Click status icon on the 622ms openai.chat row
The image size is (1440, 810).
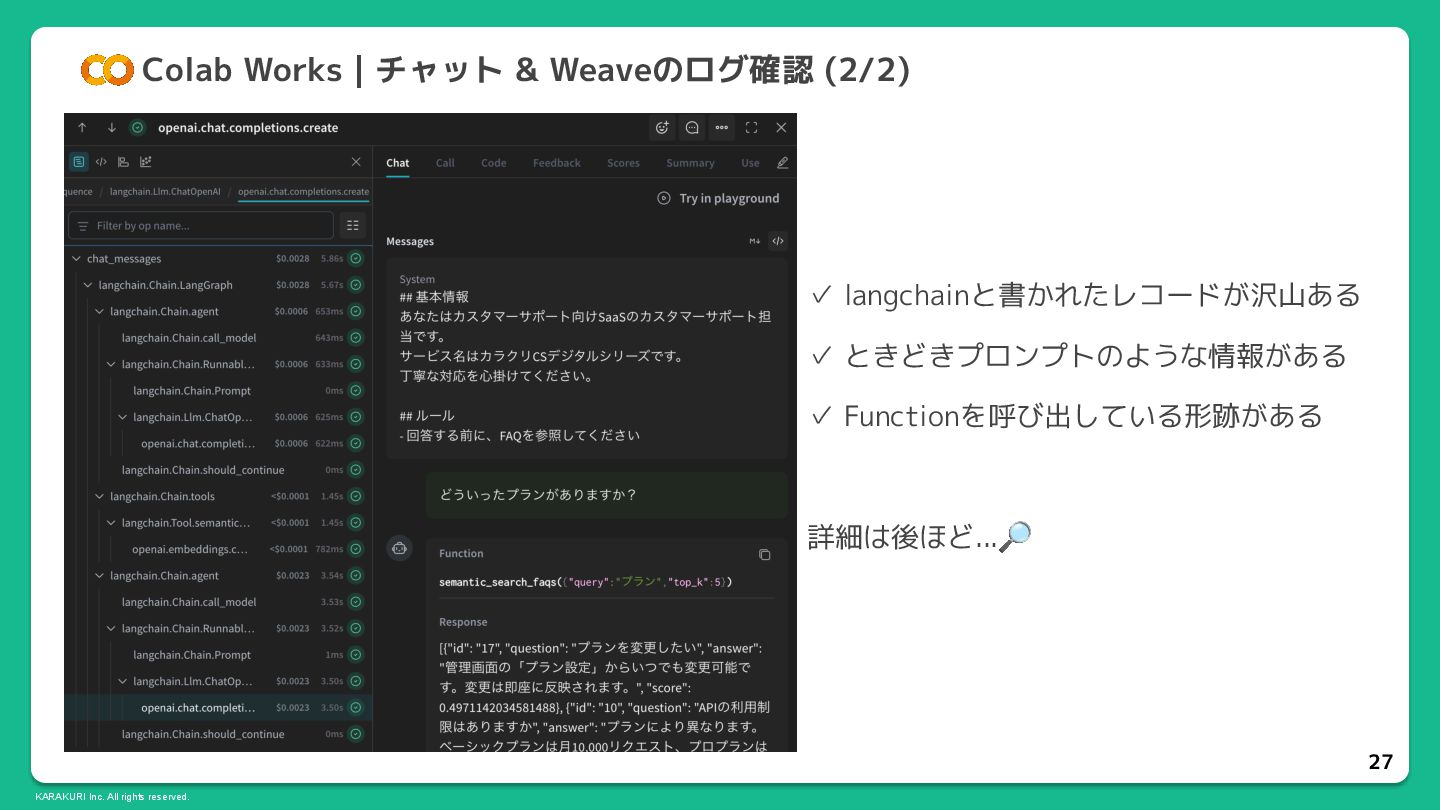pyautogui.click(x=356, y=444)
